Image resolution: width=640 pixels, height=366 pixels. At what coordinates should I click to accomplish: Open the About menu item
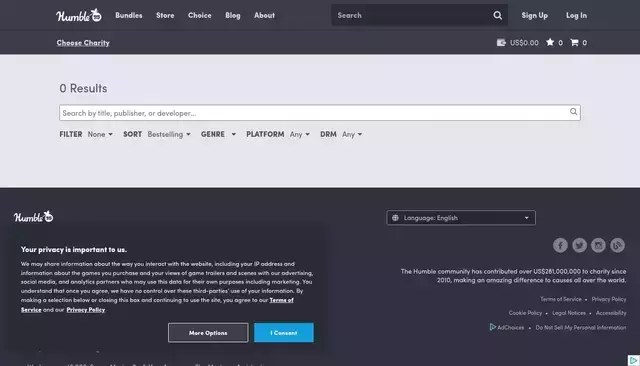[264, 16]
